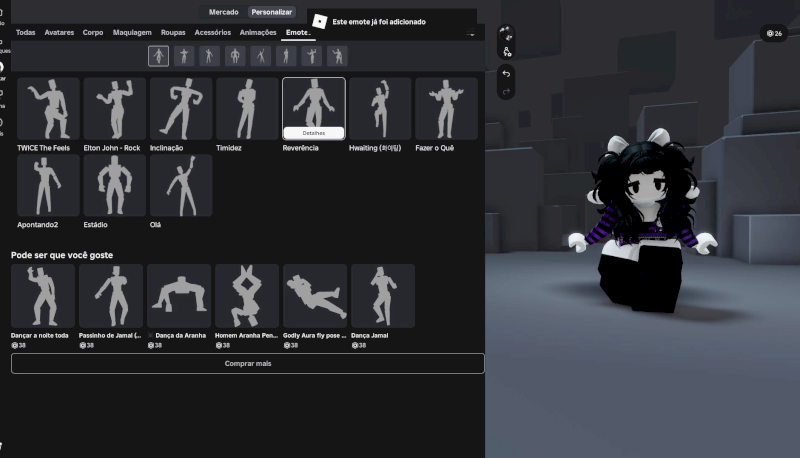Image resolution: width=800 pixels, height=458 pixels.
Task: Click the Dança Jamal title text
Action: tap(370, 336)
